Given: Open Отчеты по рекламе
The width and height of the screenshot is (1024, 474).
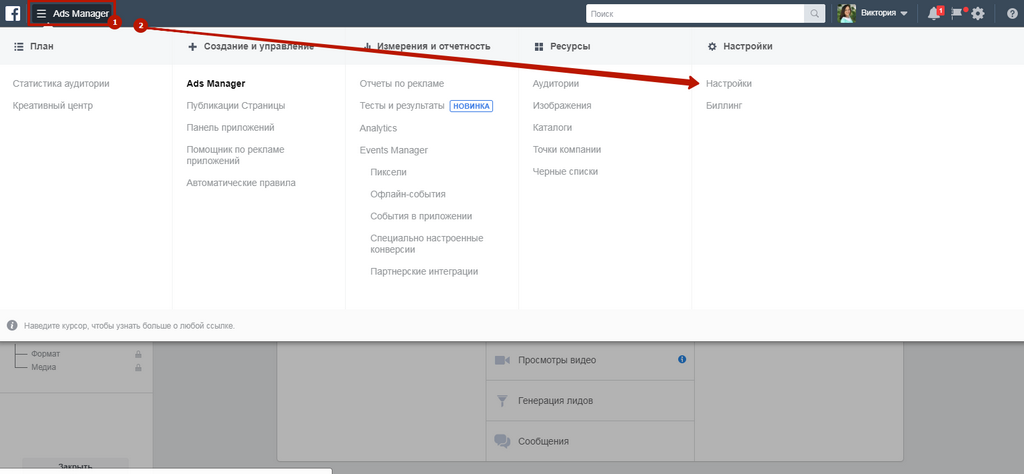Looking at the screenshot, I should 402,84.
